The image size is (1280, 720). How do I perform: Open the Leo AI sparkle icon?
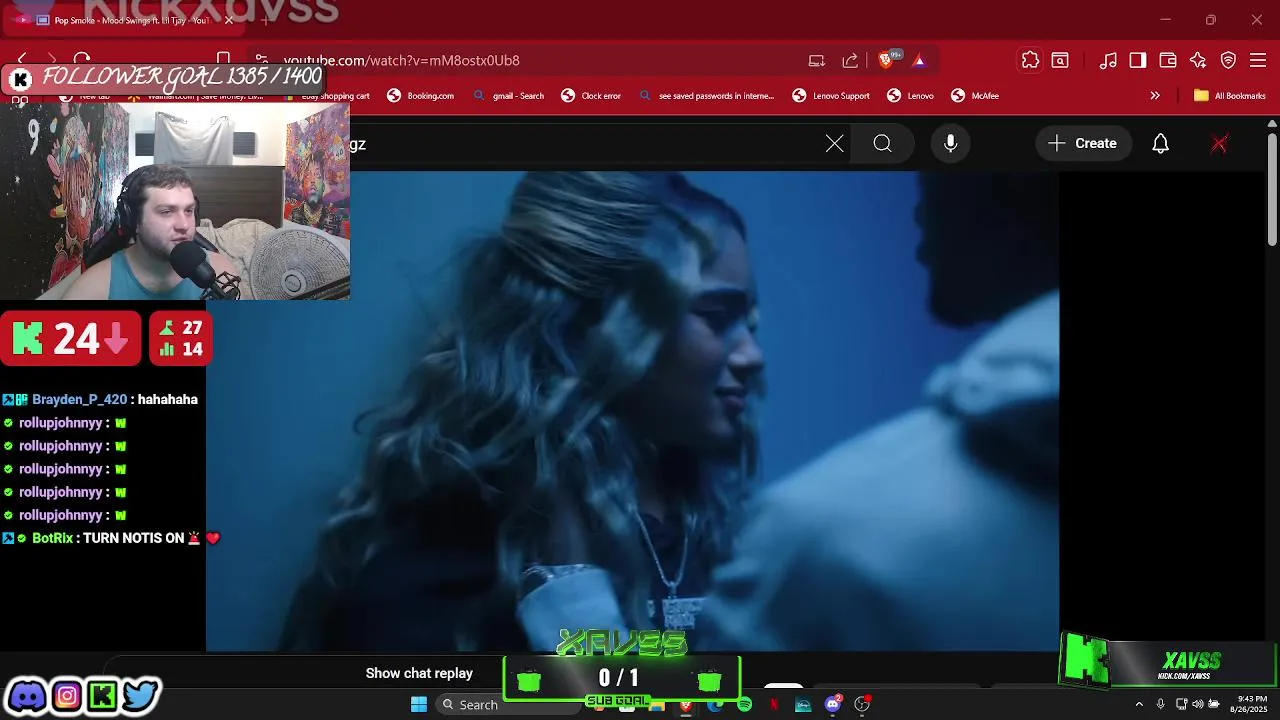tap(1198, 60)
